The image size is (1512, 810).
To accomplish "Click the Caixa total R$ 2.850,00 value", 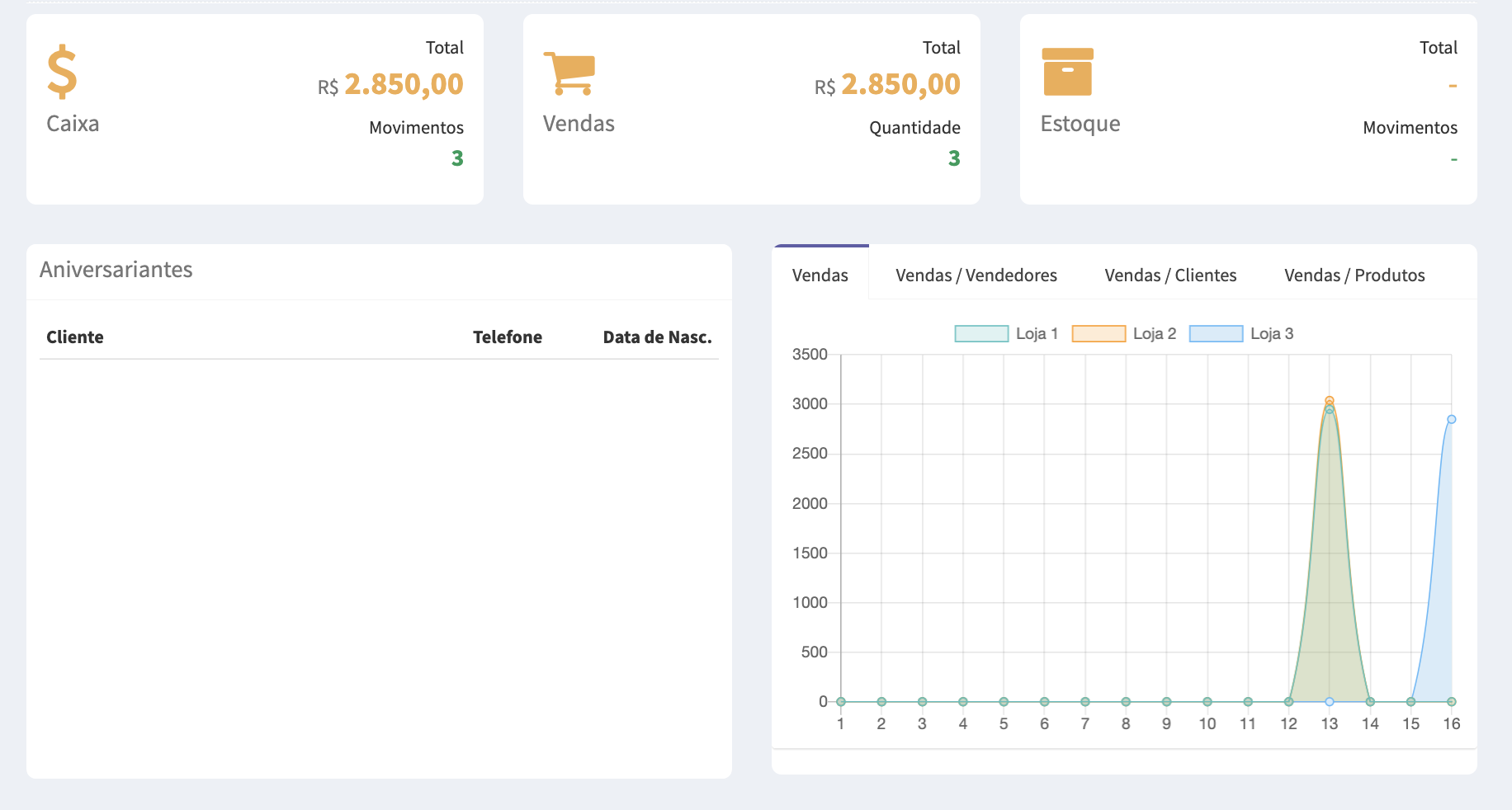I will [403, 85].
